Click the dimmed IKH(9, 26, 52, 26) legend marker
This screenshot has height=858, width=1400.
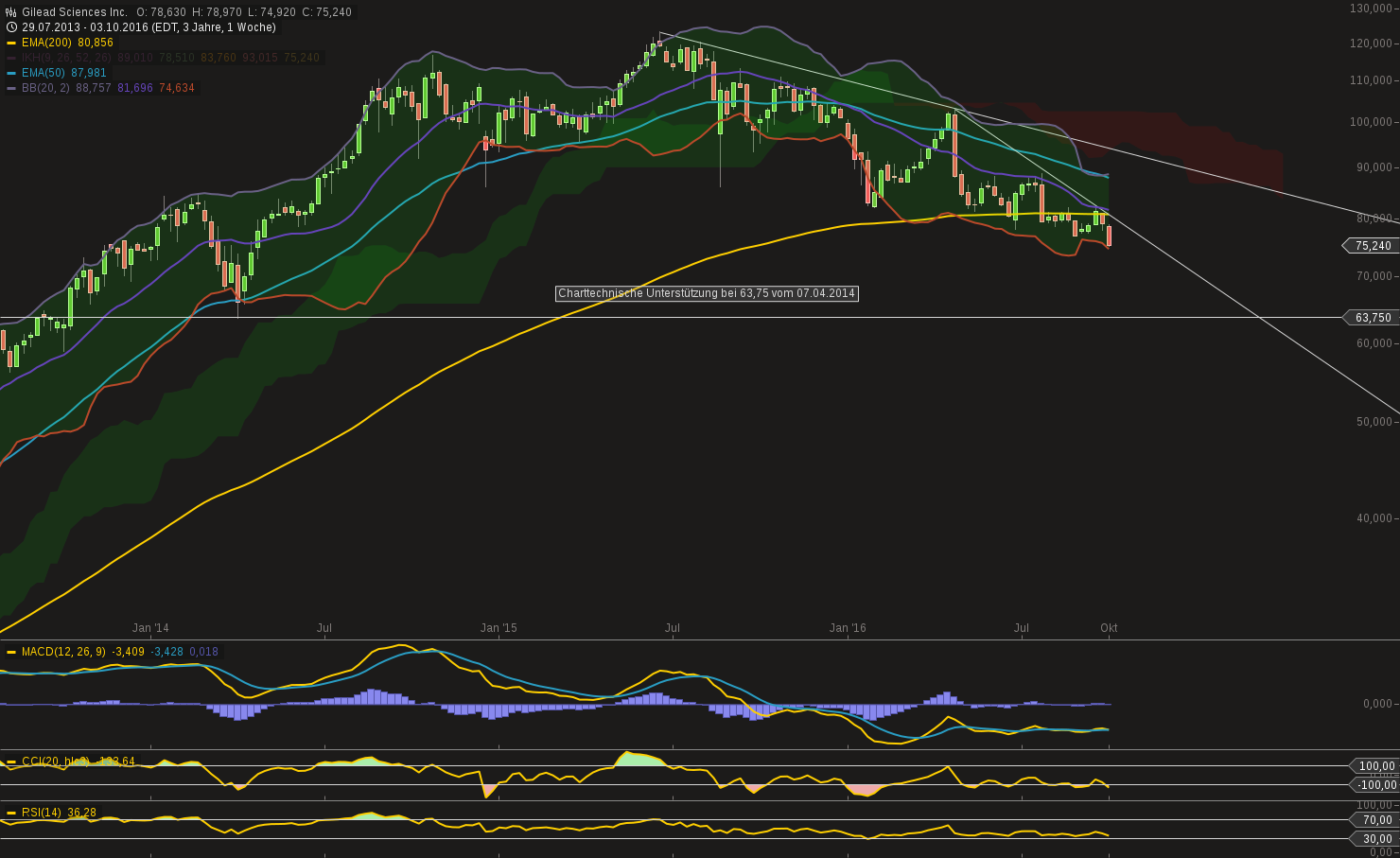[x=11, y=57]
